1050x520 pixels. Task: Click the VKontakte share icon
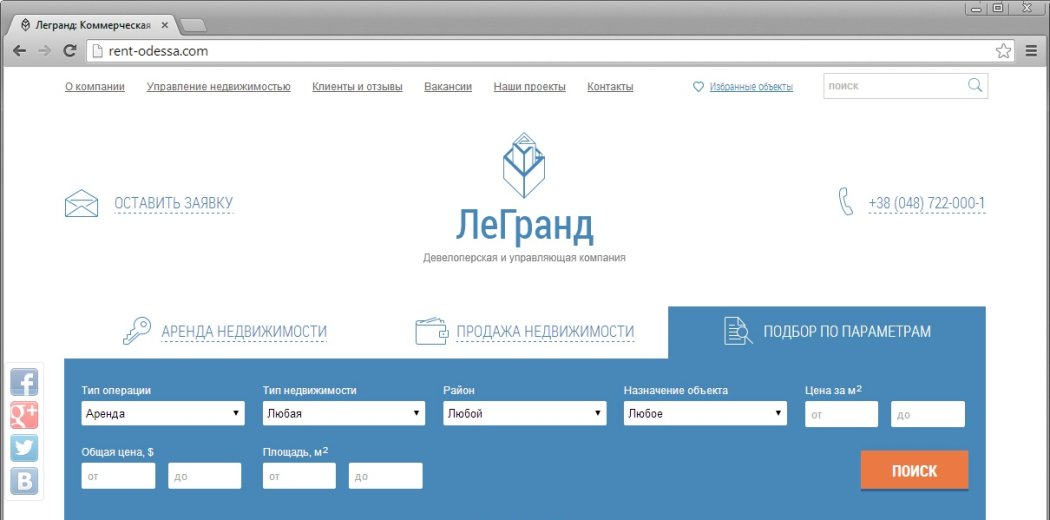[24, 482]
